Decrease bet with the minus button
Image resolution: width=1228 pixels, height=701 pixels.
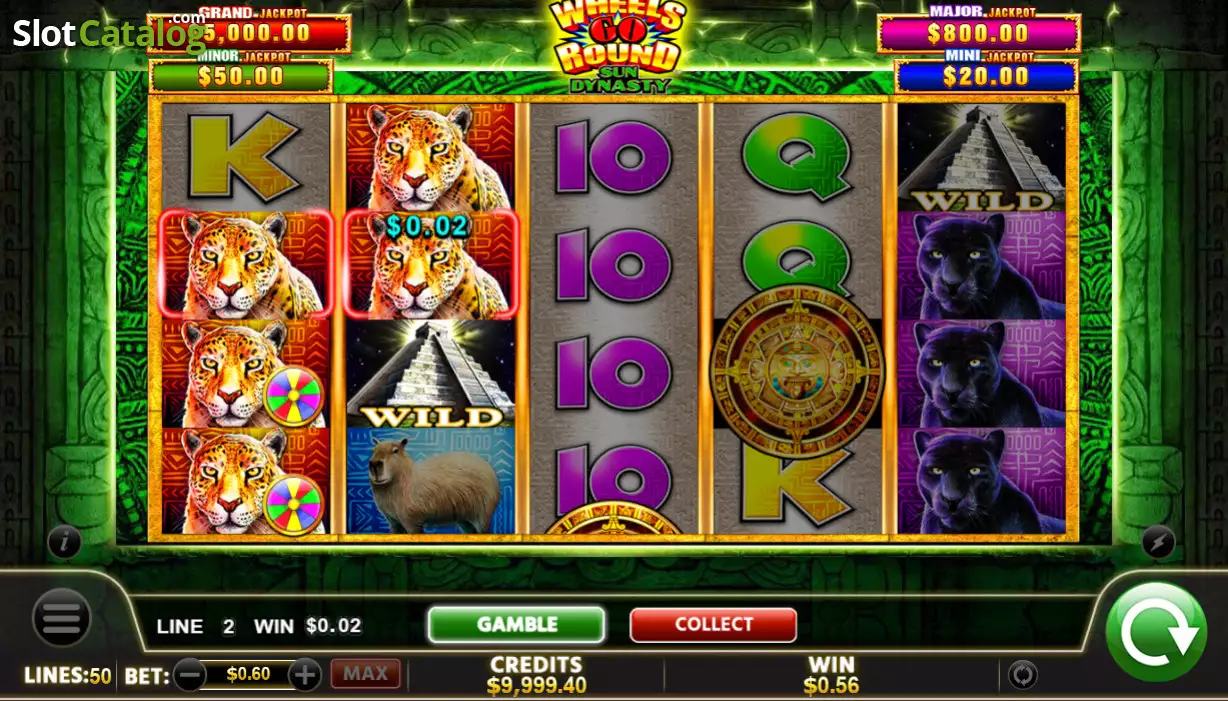189,675
